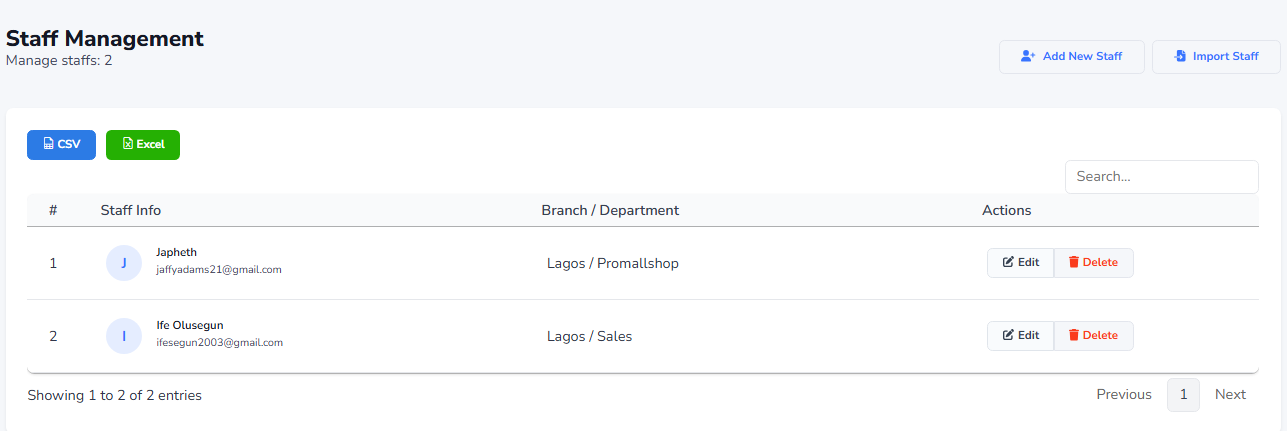
Task: Click the CSV file icon
Action: [48, 144]
